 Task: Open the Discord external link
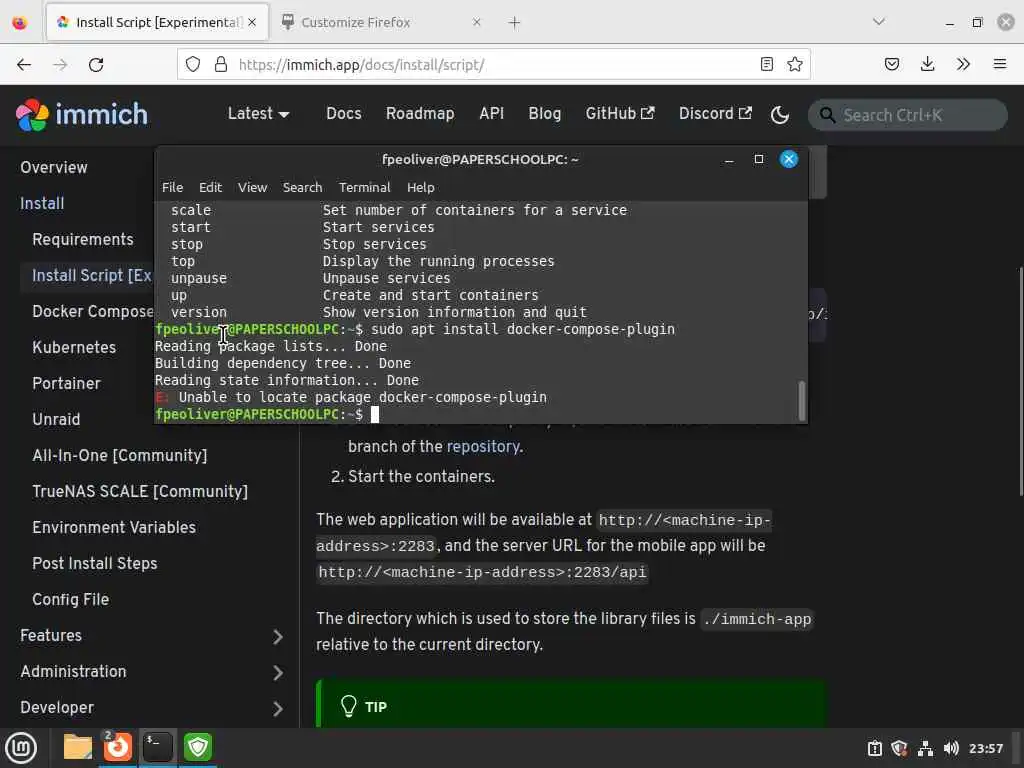click(x=715, y=114)
